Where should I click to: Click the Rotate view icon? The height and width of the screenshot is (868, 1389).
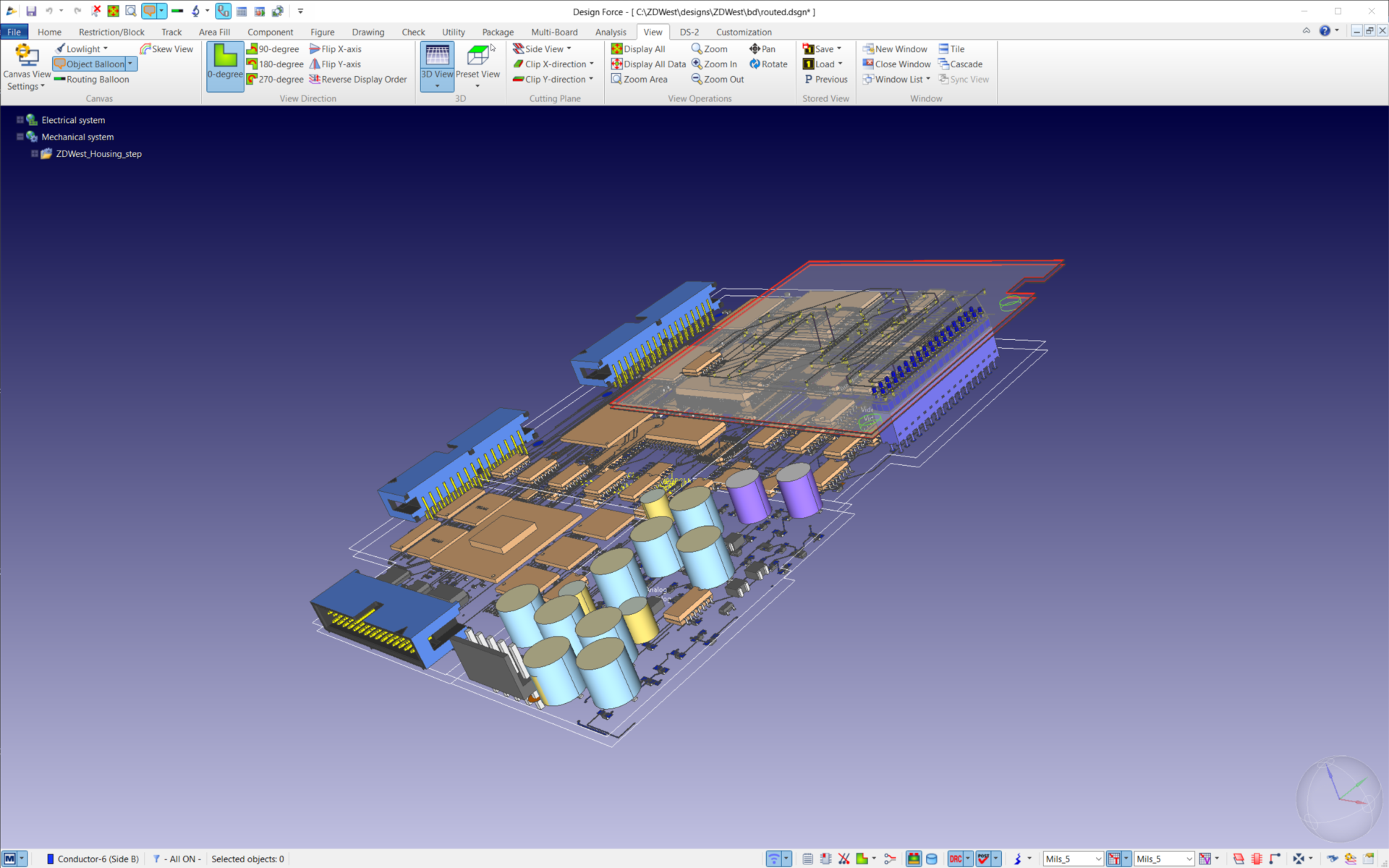click(768, 64)
